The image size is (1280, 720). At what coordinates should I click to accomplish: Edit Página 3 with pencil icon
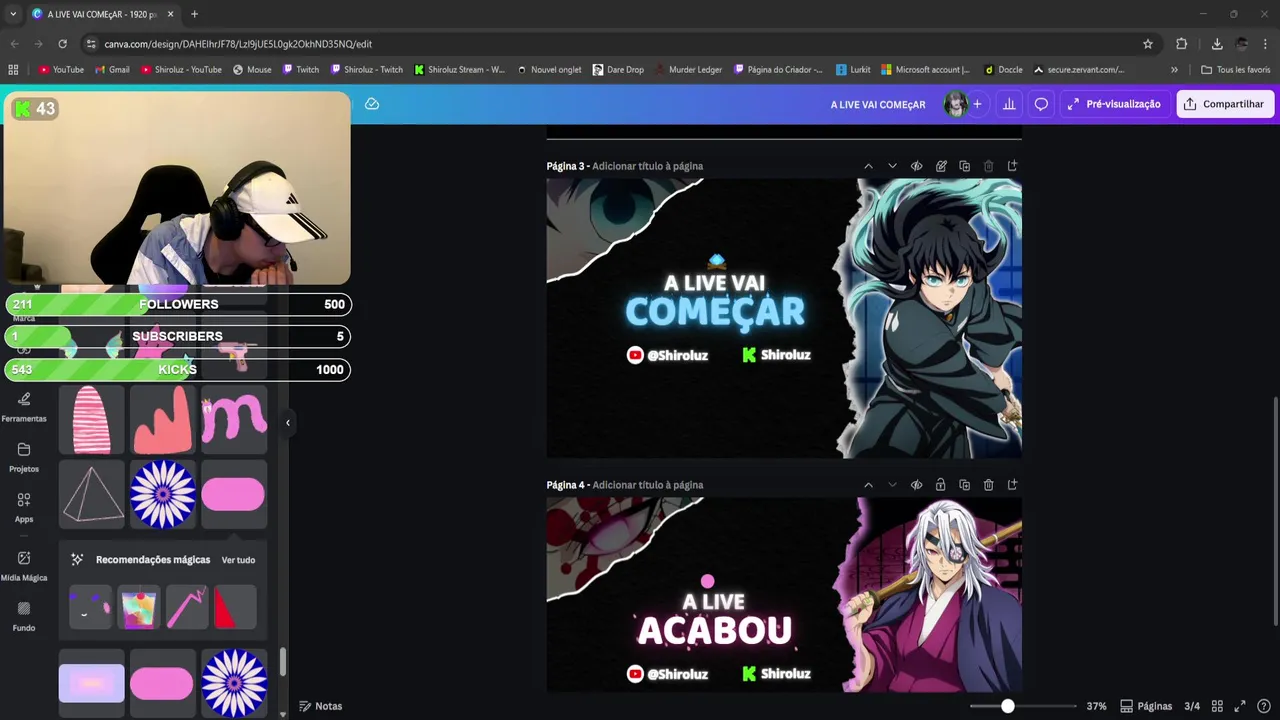941,166
